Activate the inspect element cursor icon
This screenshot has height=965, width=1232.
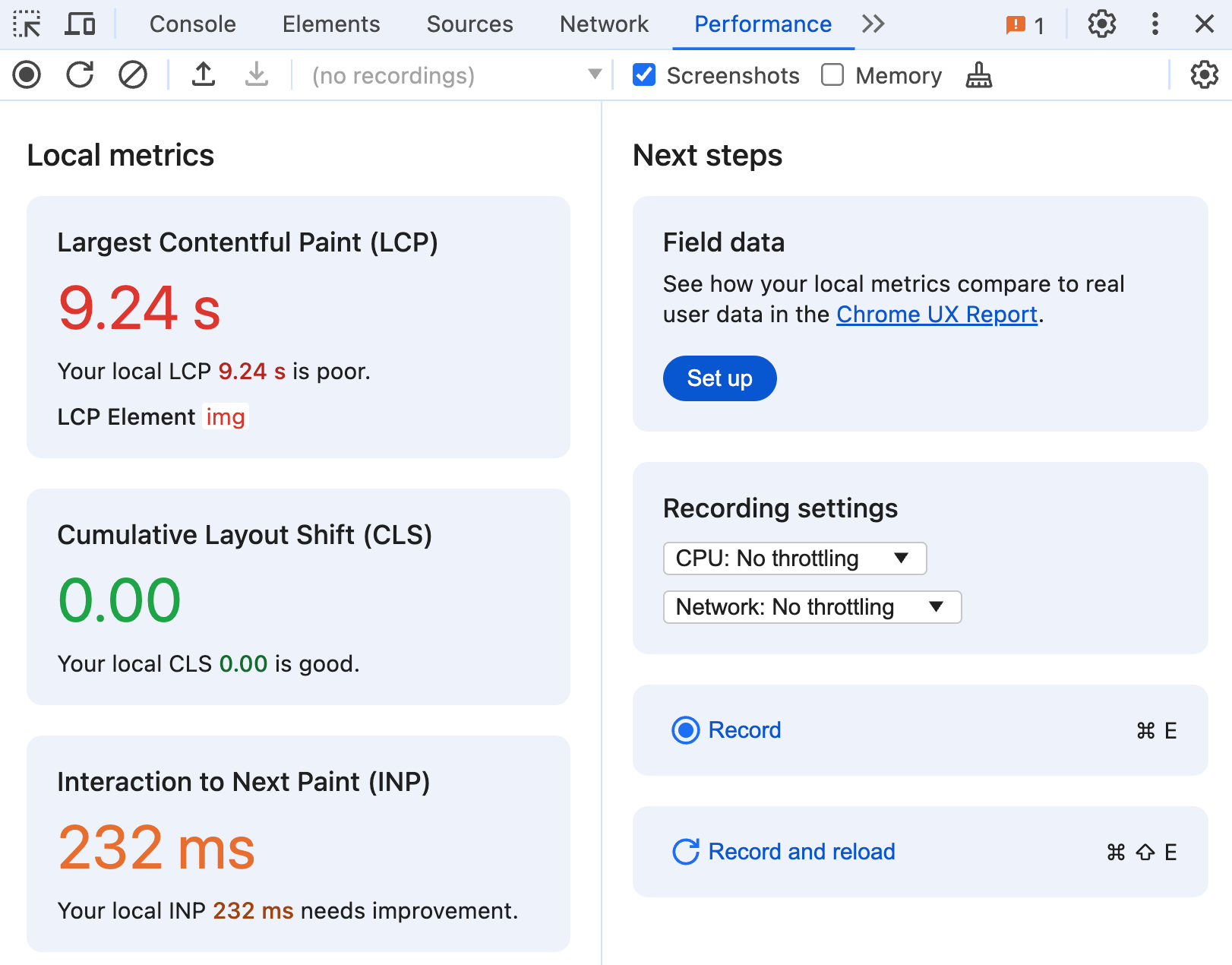click(x=28, y=24)
